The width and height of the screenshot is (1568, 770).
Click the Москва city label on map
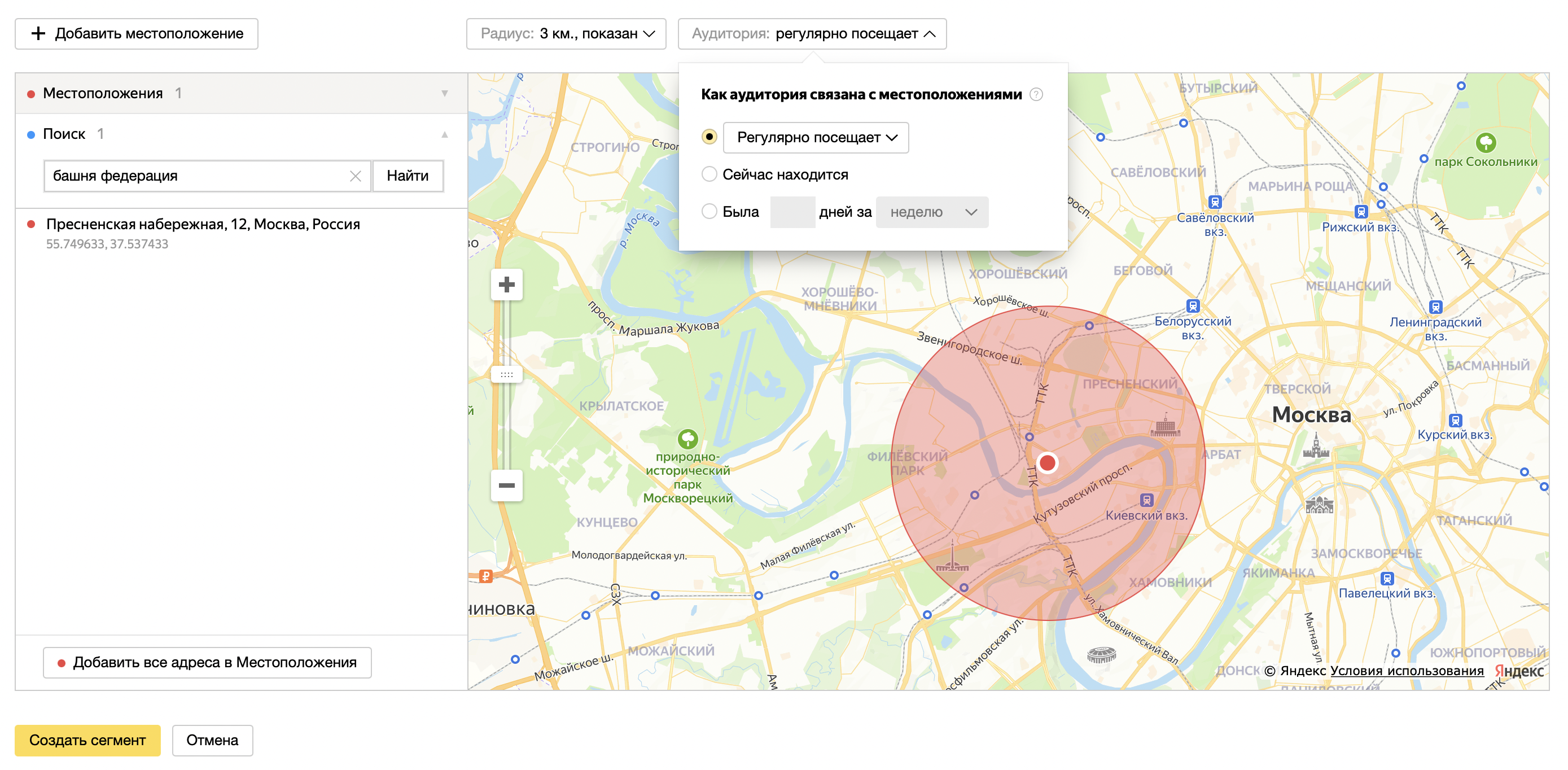click(1311, 414)
